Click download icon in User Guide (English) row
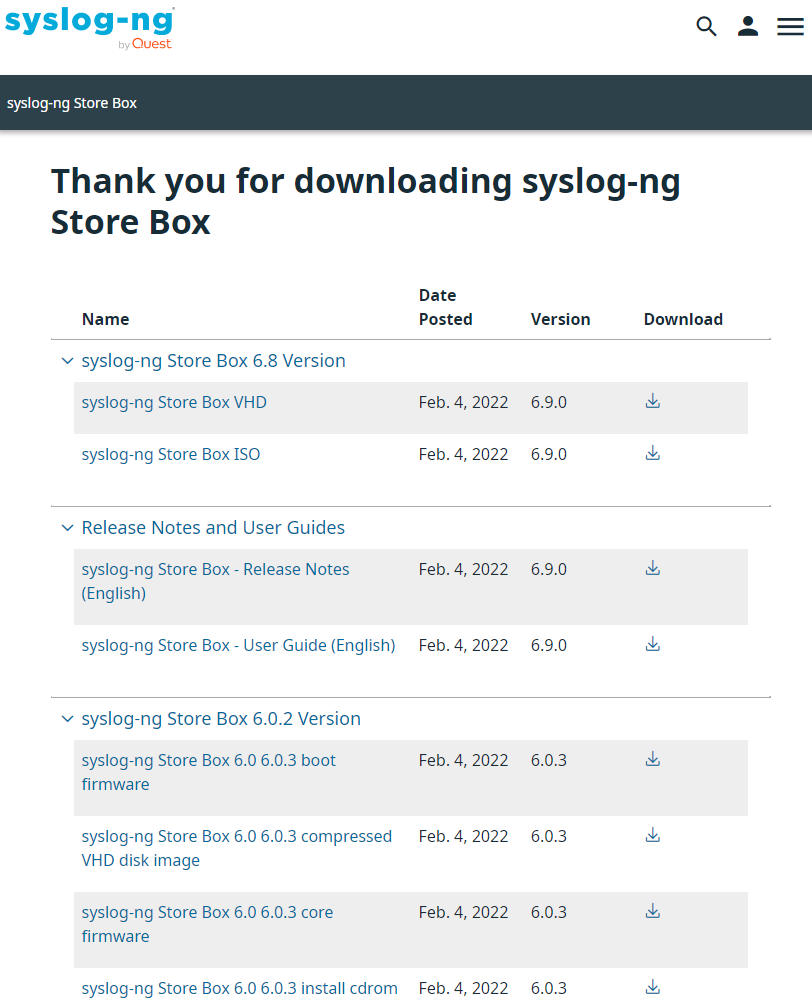This screenshot has height=1006, width=812. (x=653, y=644)
